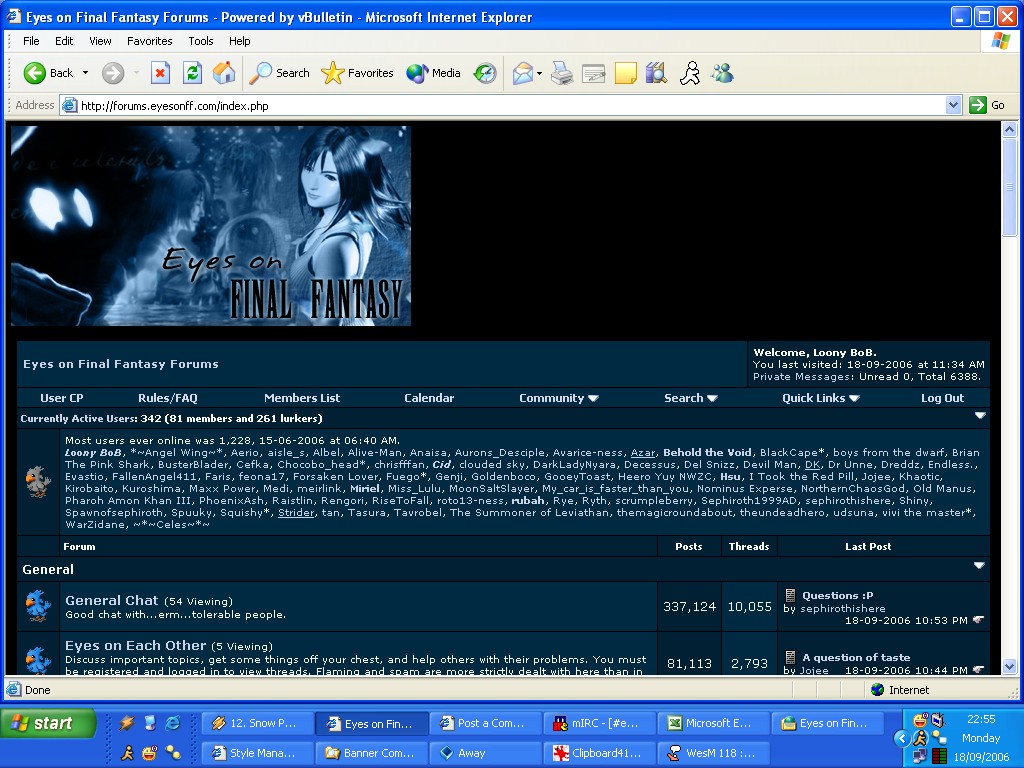Open the Favorites star button
The height and width of the screenshot is (768, 1024).
(357, 72)
